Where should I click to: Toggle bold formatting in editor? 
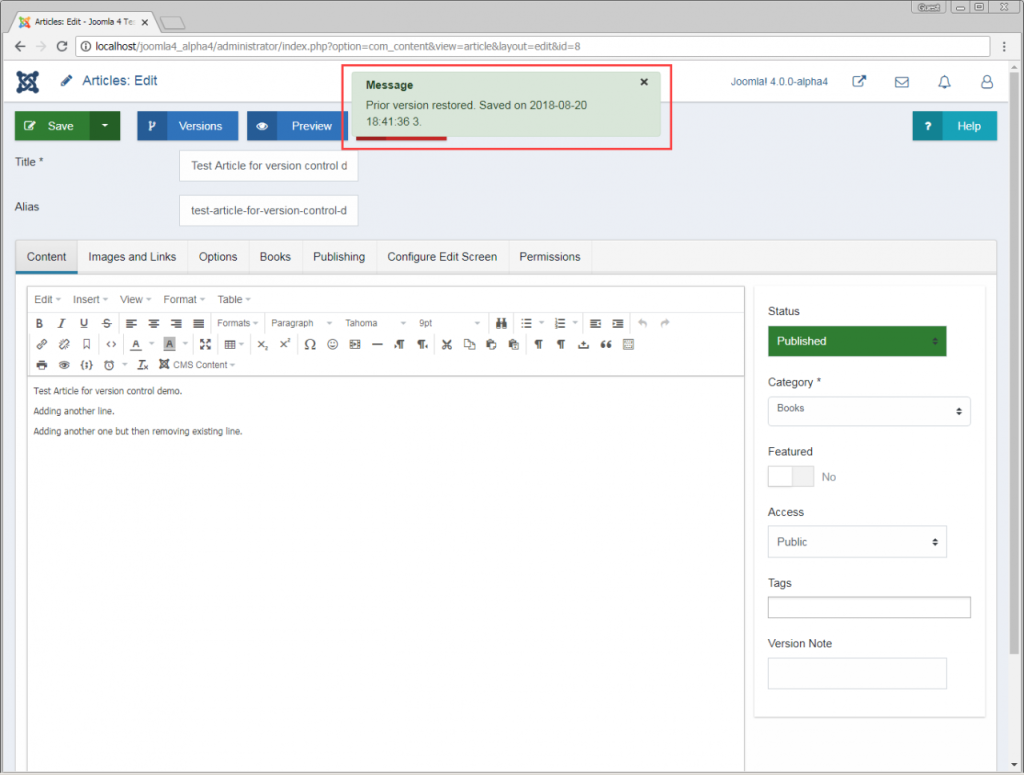coord(39,323)
